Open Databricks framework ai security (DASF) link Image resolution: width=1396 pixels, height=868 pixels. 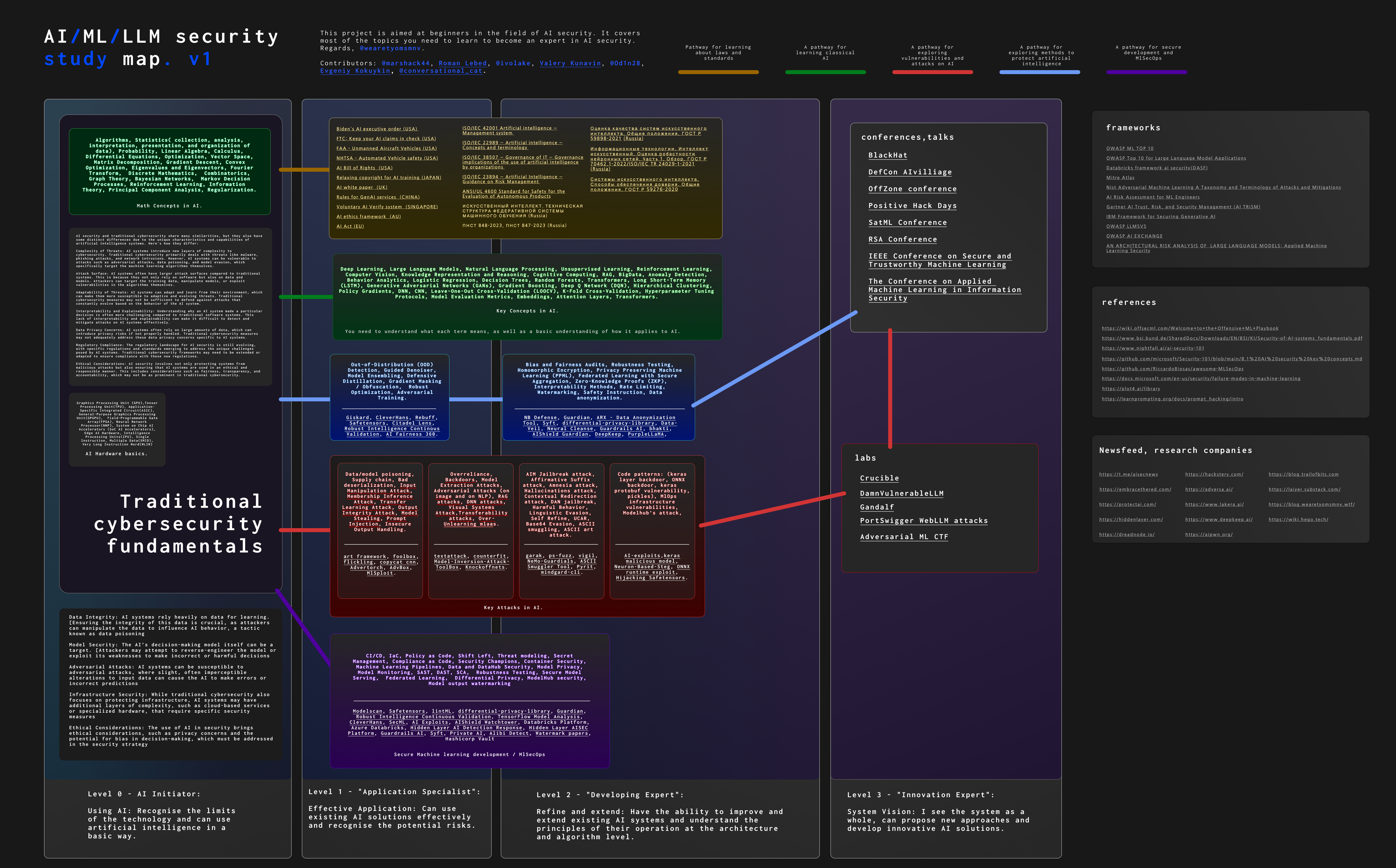point(1157,168)
